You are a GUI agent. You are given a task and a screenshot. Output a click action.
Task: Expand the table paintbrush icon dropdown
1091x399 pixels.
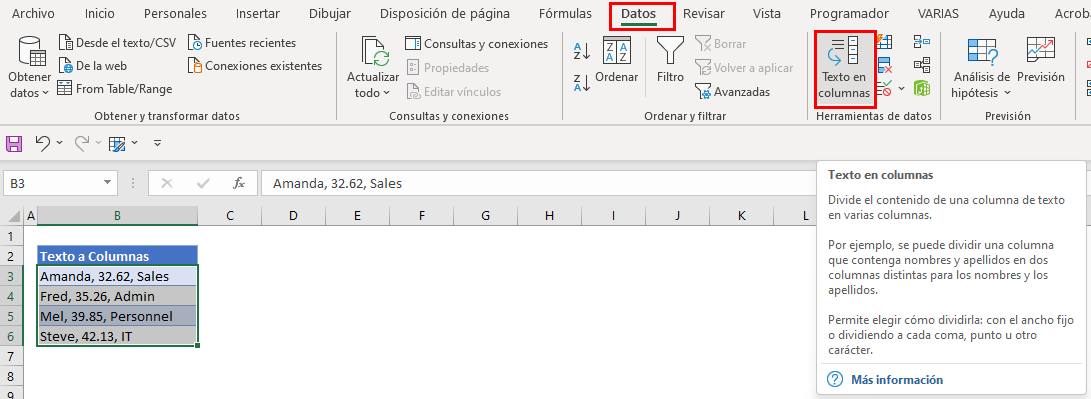[x=134, y=143]
